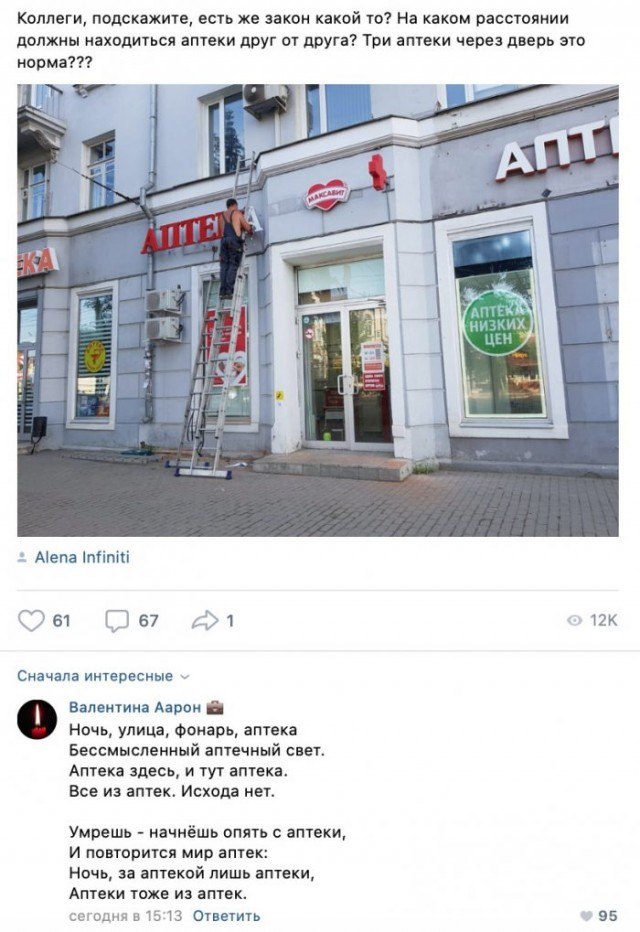640x932 pixels.
Task: Open the сегодня в 15:13 timestamp link
Action: click(125, 916)
